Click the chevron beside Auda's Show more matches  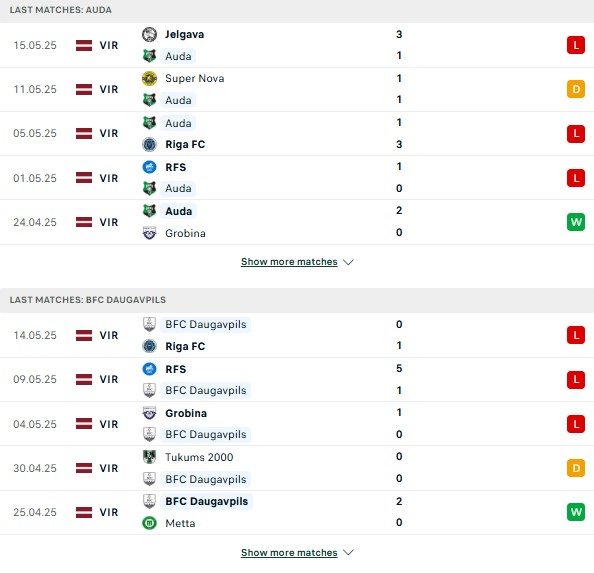click(348, 262)
